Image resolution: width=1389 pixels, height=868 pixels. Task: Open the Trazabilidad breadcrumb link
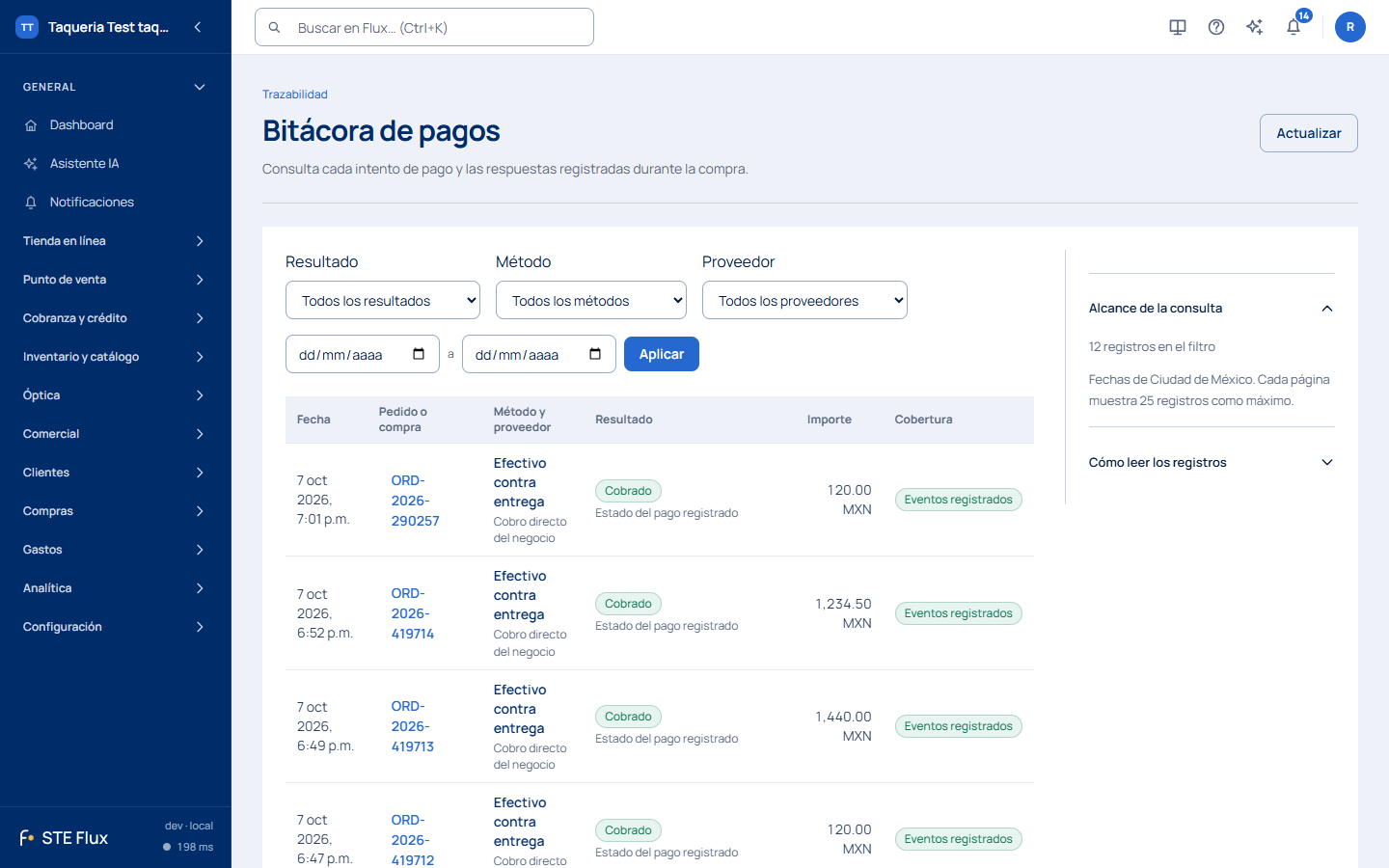[x=295, y=95]
